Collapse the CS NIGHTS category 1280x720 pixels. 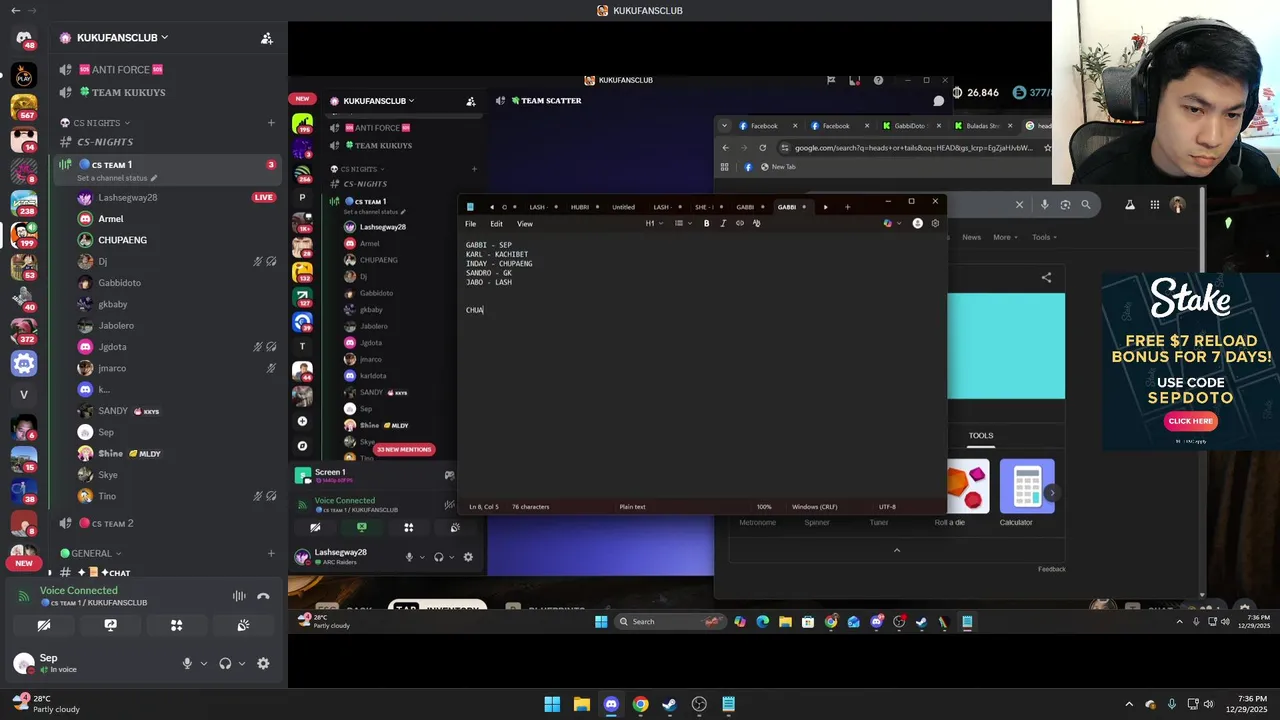(96, 123)
